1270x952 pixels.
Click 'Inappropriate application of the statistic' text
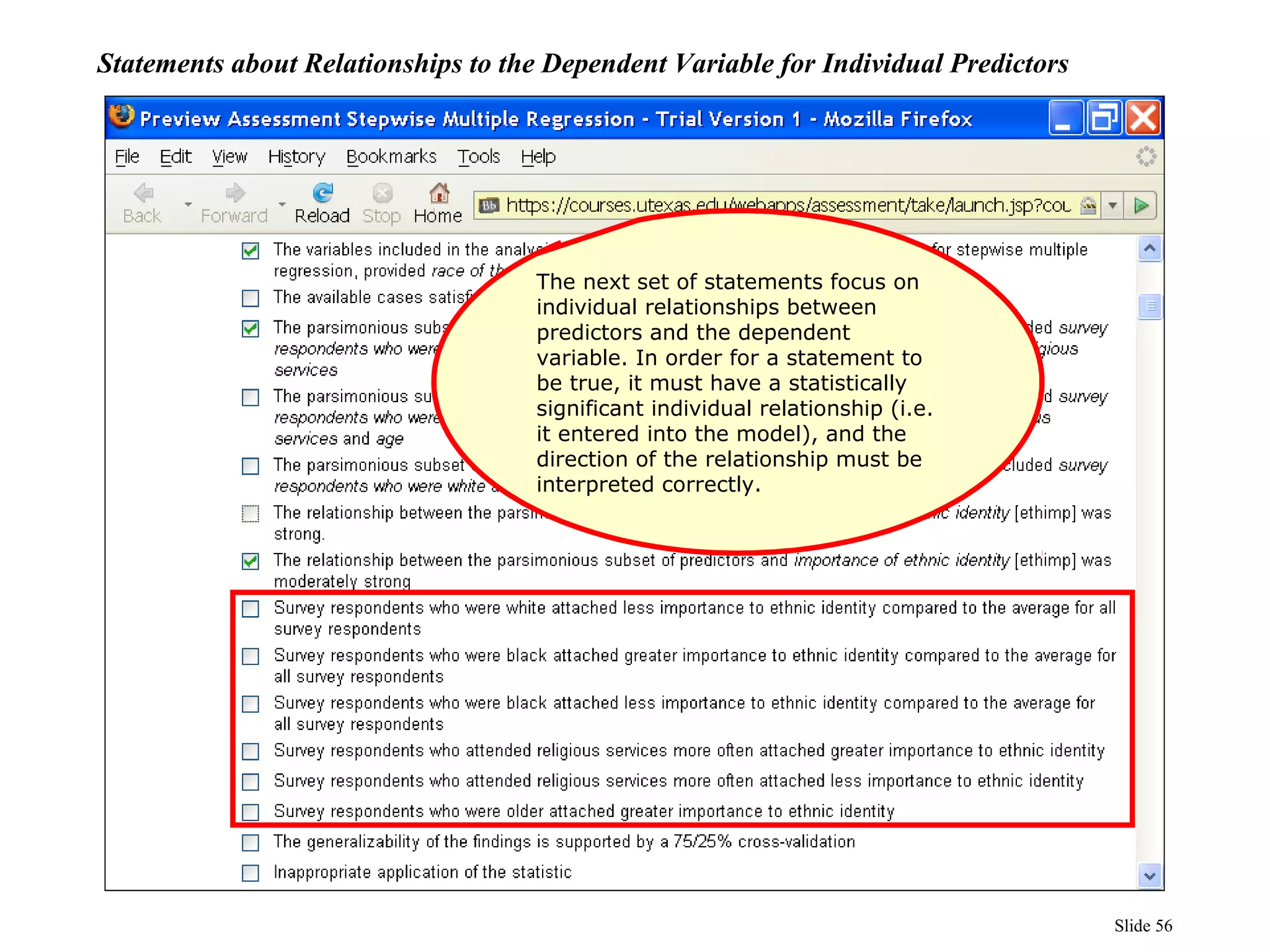tap(422, 872)
